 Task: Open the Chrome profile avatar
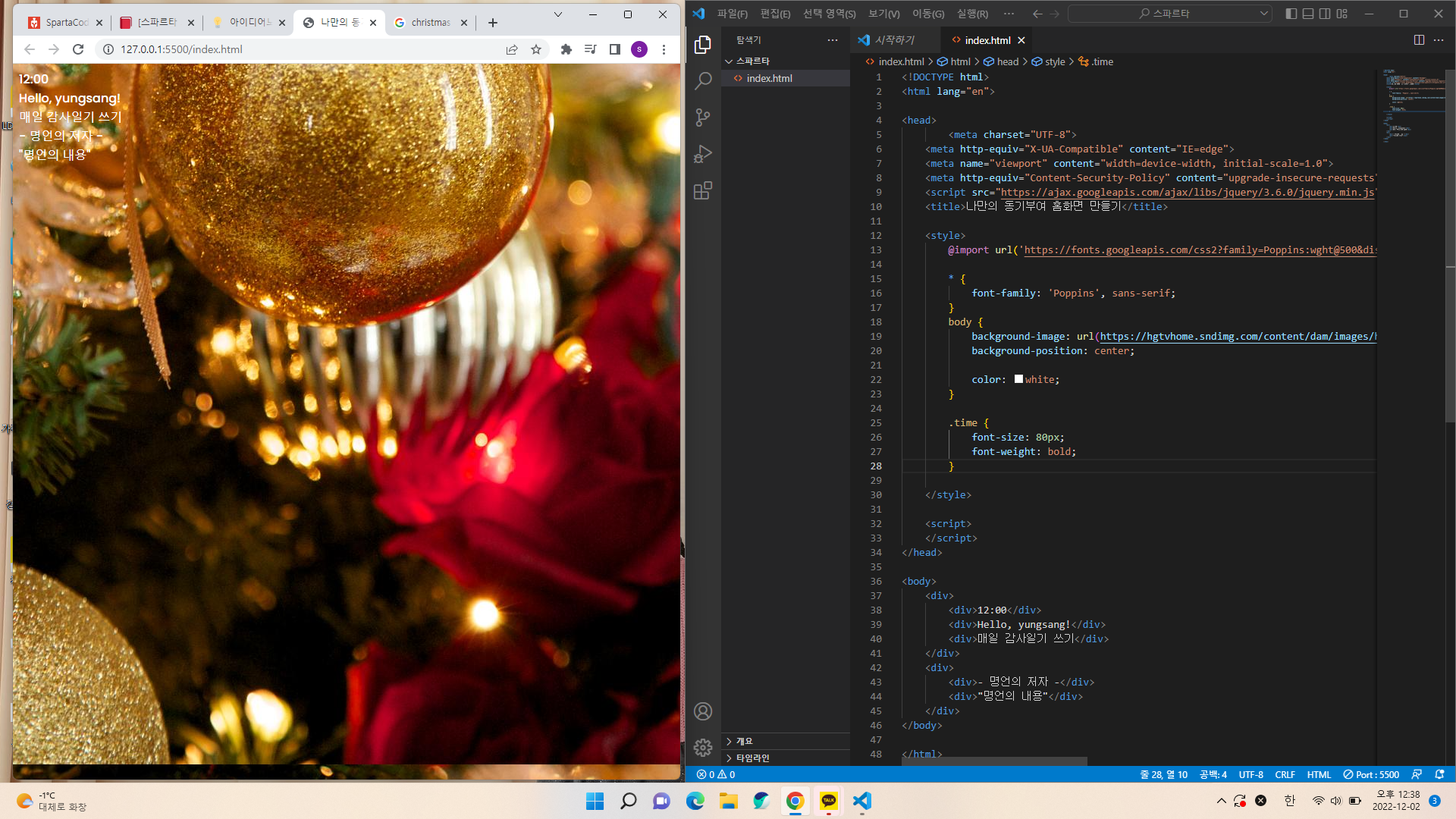click(x=639, y=49)
